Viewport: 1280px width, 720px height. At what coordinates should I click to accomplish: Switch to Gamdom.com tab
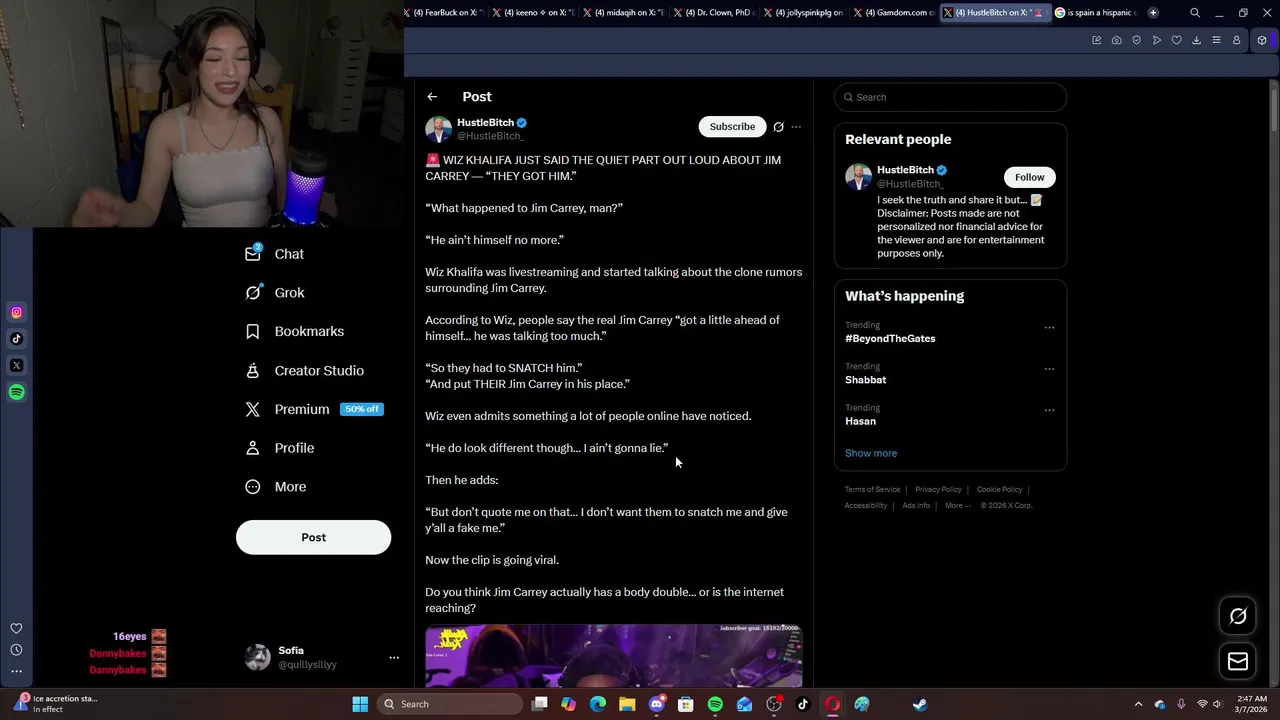pyautogui.click(x=893, y=13)
